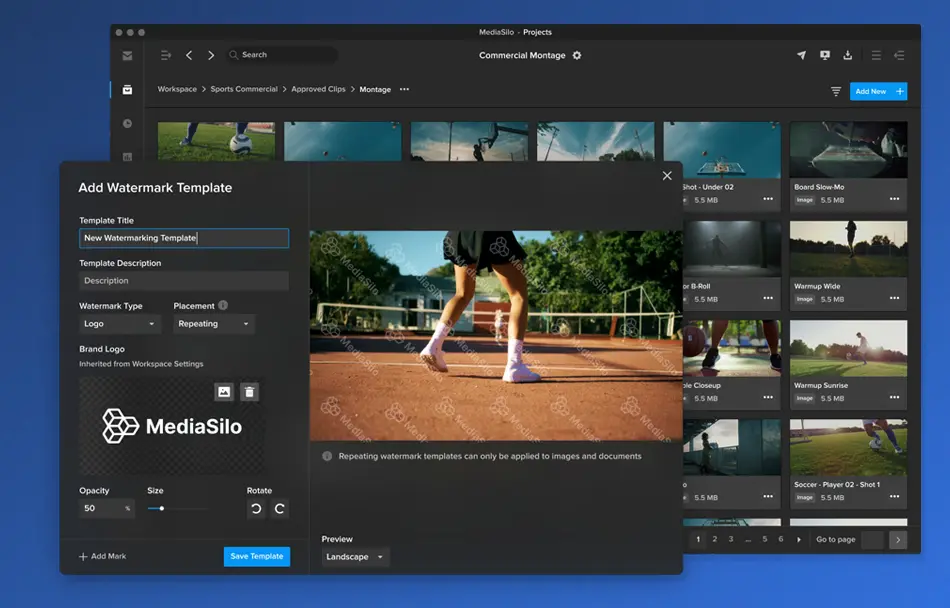Open the inbox icon in the sidebar
Image resolution: width=950 pixels, height=608 pixels.
pyautogui.click(x=127, y=55)
